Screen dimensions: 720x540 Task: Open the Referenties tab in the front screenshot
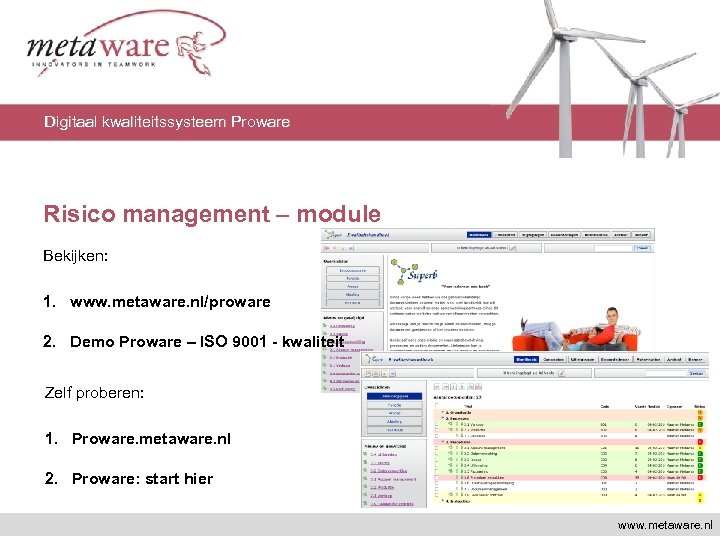pyautogui.click(x=648, y=359)
